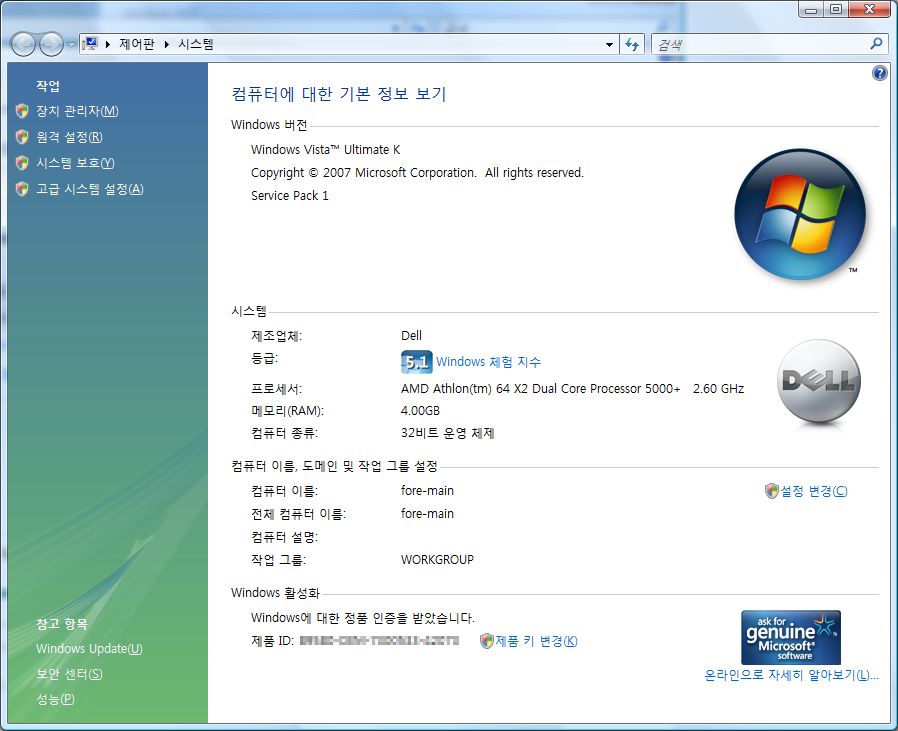Open Help via the question mark icon
The width and height of the screenshot is (898, 731).
point(880,73)
